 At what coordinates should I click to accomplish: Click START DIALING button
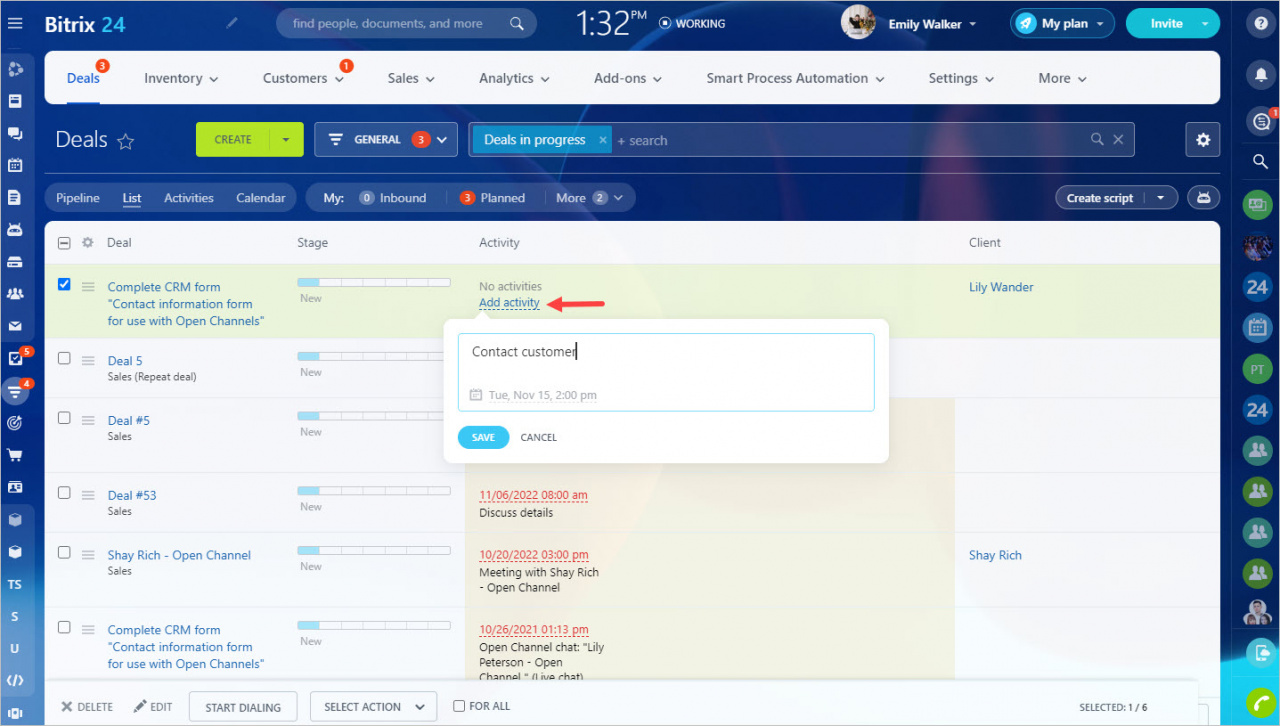point(243,707)
